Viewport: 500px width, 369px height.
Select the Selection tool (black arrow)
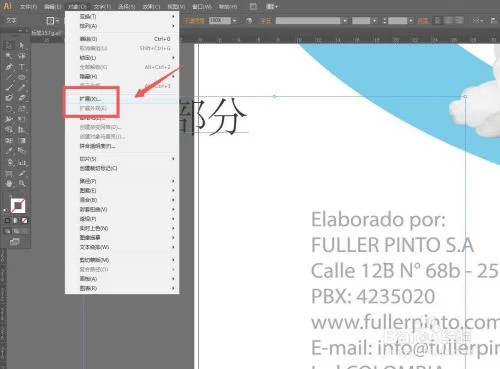(x=9, y=45)
